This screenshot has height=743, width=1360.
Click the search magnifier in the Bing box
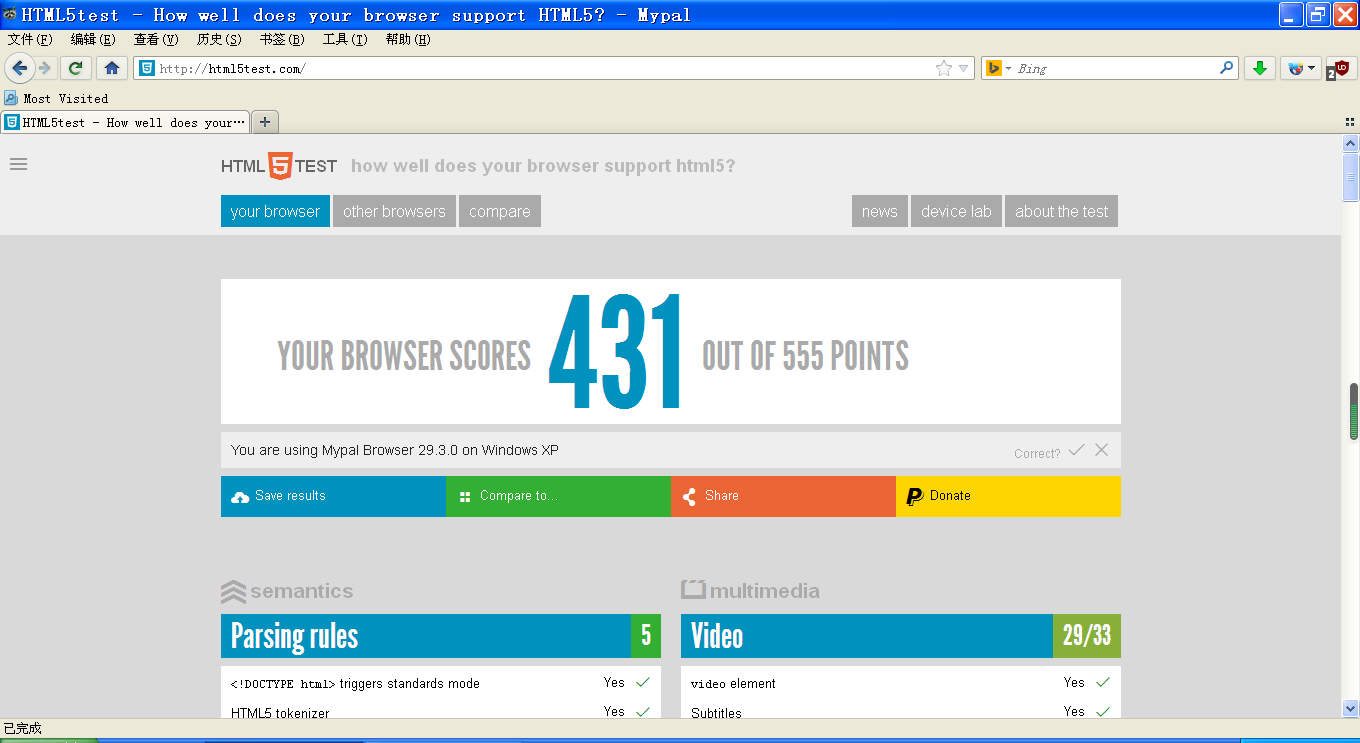coord(1227,68)
